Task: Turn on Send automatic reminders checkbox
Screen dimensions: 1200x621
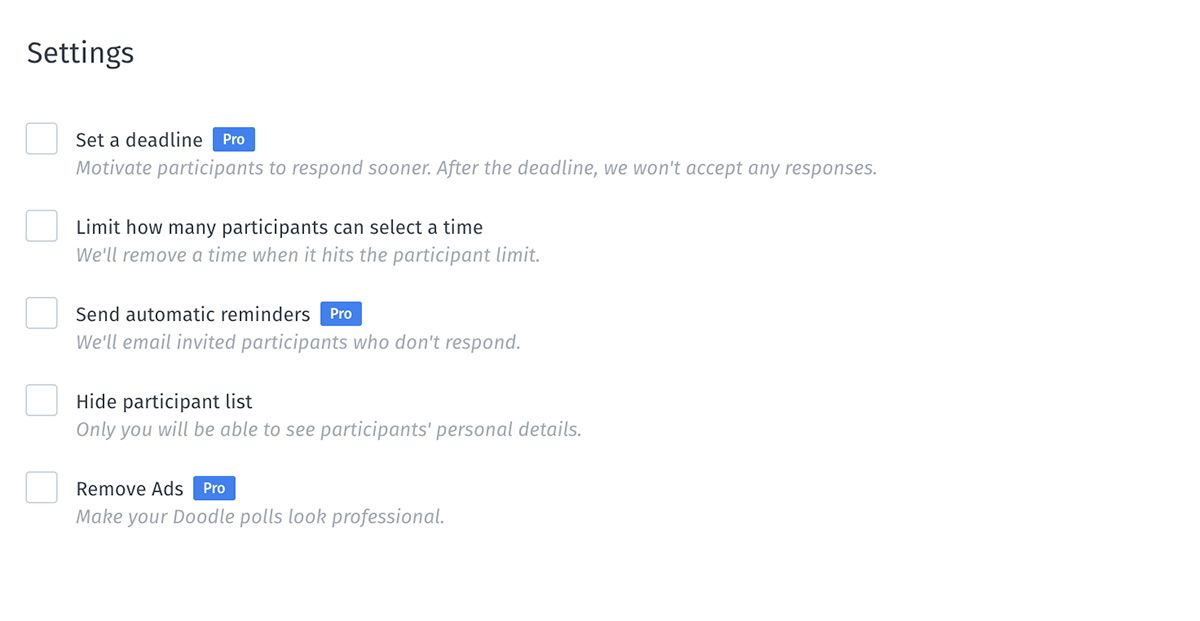Action: click(x=42, y=313)
